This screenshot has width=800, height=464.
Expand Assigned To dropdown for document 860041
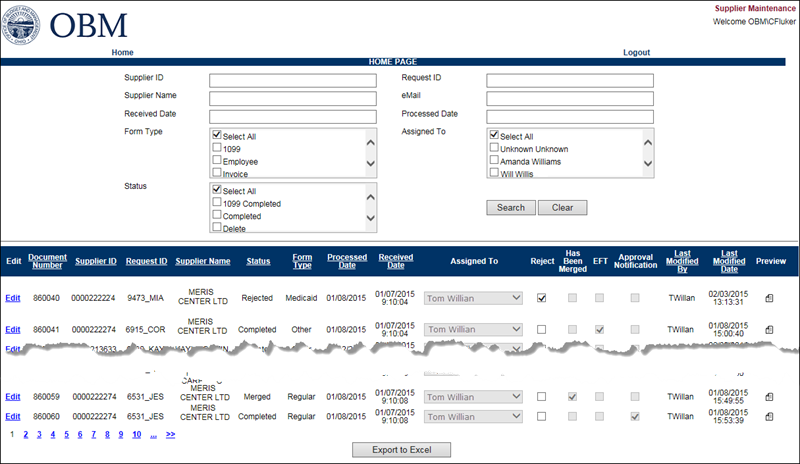515,329
